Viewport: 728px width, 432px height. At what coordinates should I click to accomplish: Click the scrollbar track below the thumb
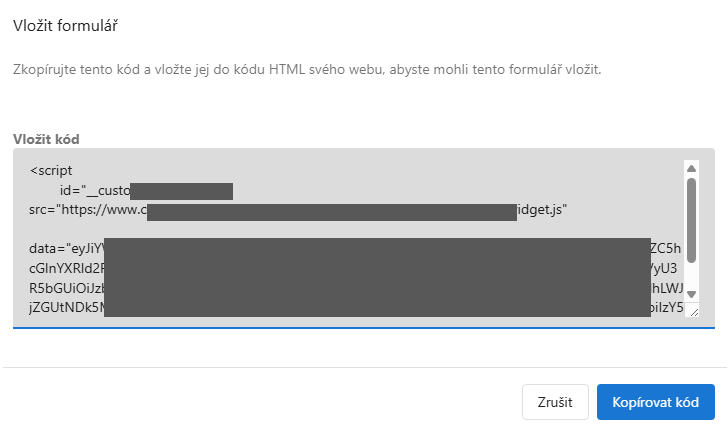(691, 278)
